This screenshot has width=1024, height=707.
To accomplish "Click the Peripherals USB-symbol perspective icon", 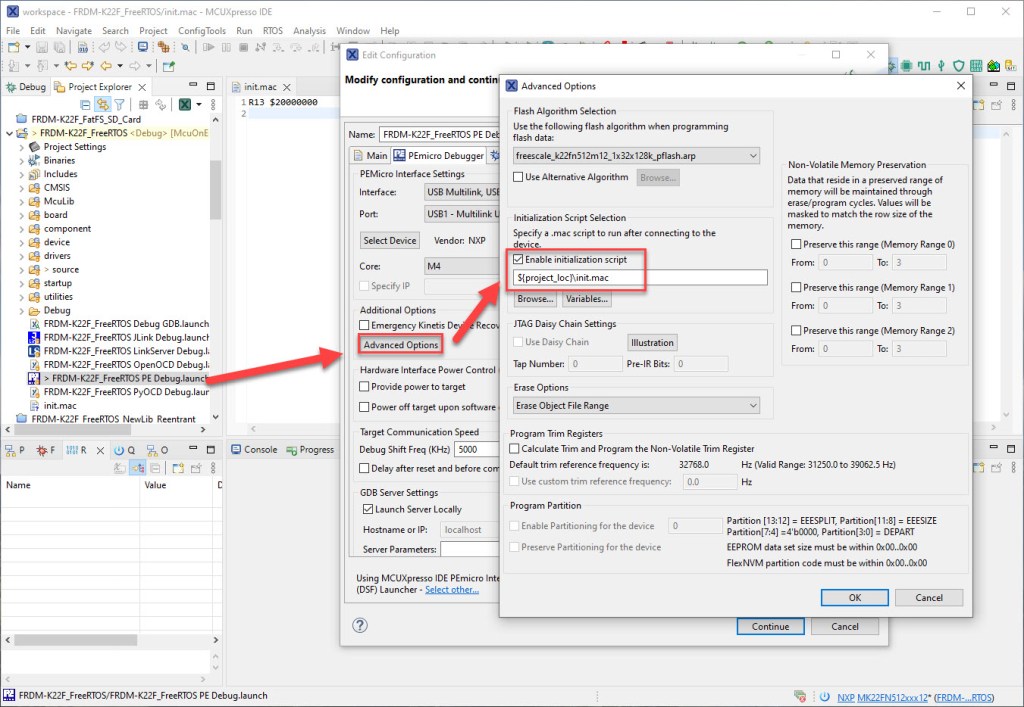I will [x=941, y=66].
